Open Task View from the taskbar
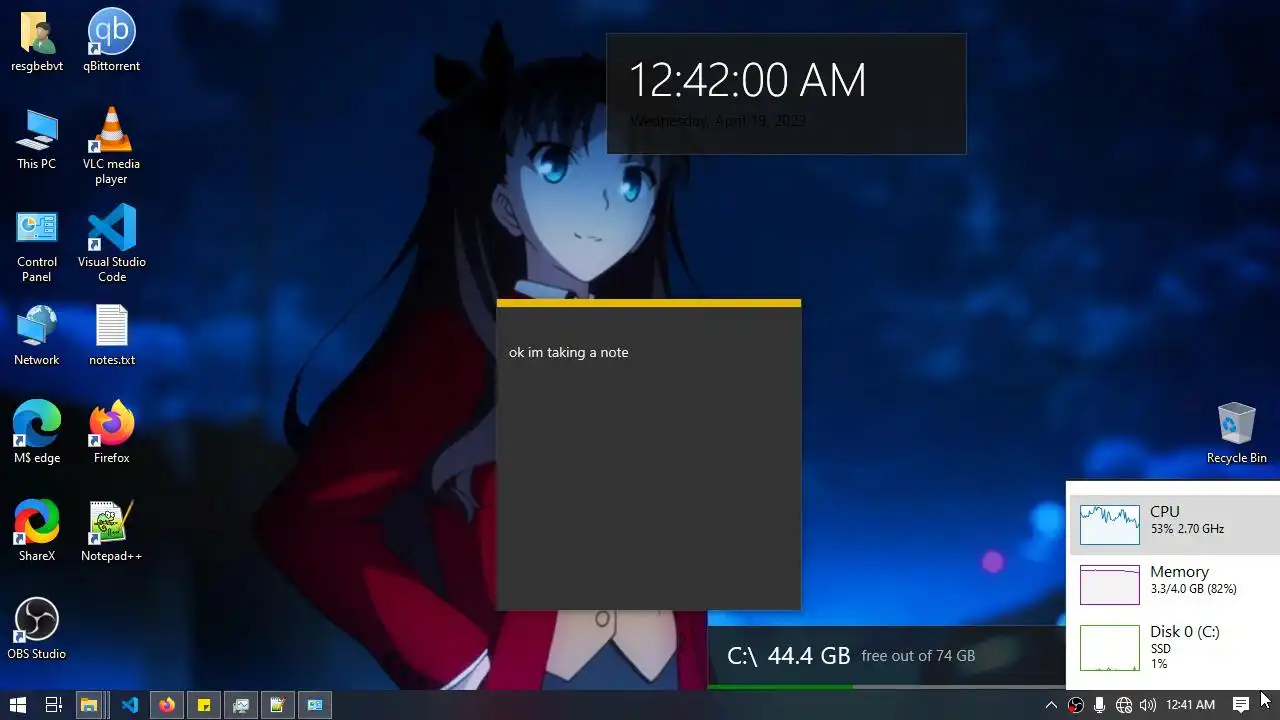Screen dimensions: 1280x720 pyautogui.click(x=54, y=705)
